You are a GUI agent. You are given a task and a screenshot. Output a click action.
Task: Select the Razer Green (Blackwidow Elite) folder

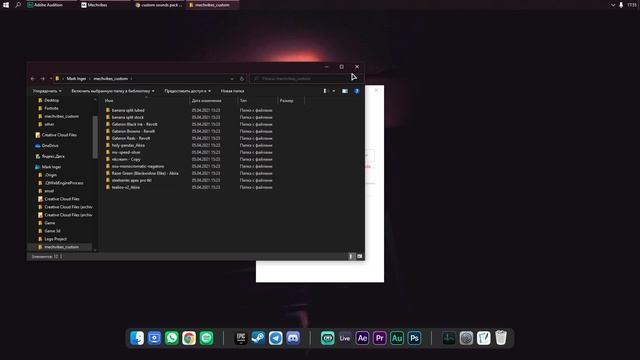click(145, 173)
